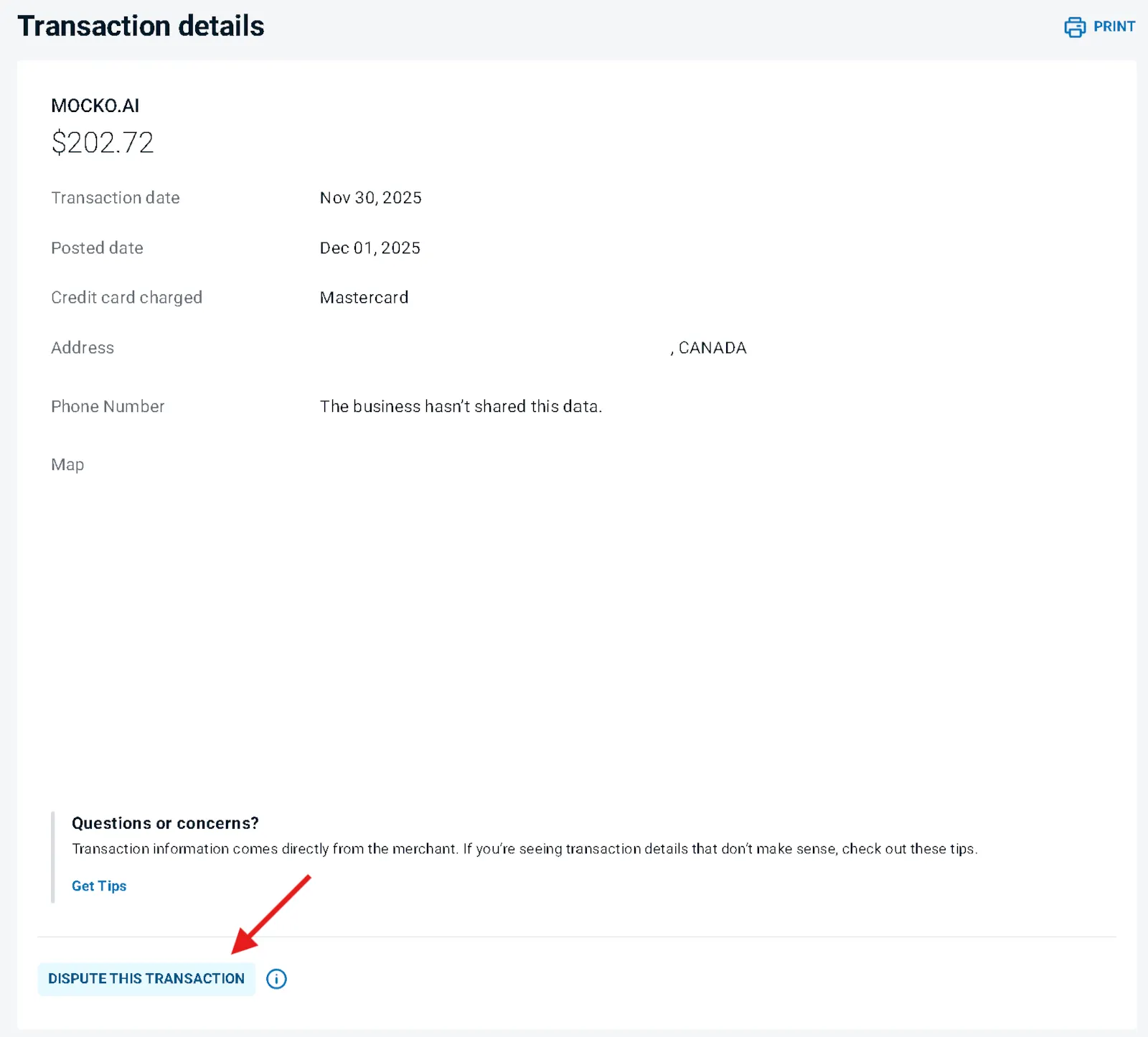Select "The business hasn't shared this data."
Screen dimensions: 1148x1037
coord(461,407)
